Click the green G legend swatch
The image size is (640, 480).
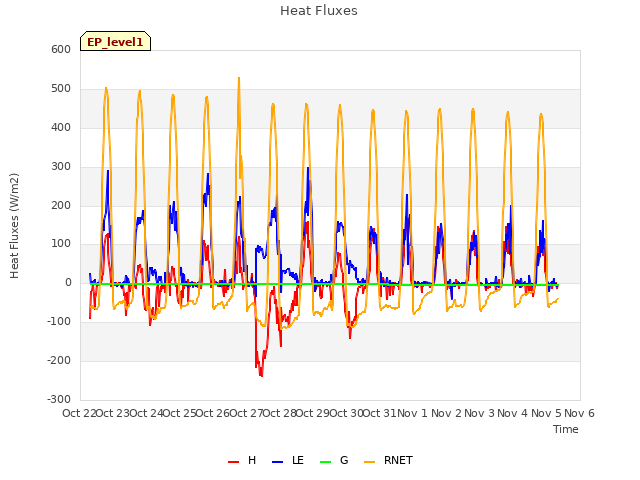point(326,462)
